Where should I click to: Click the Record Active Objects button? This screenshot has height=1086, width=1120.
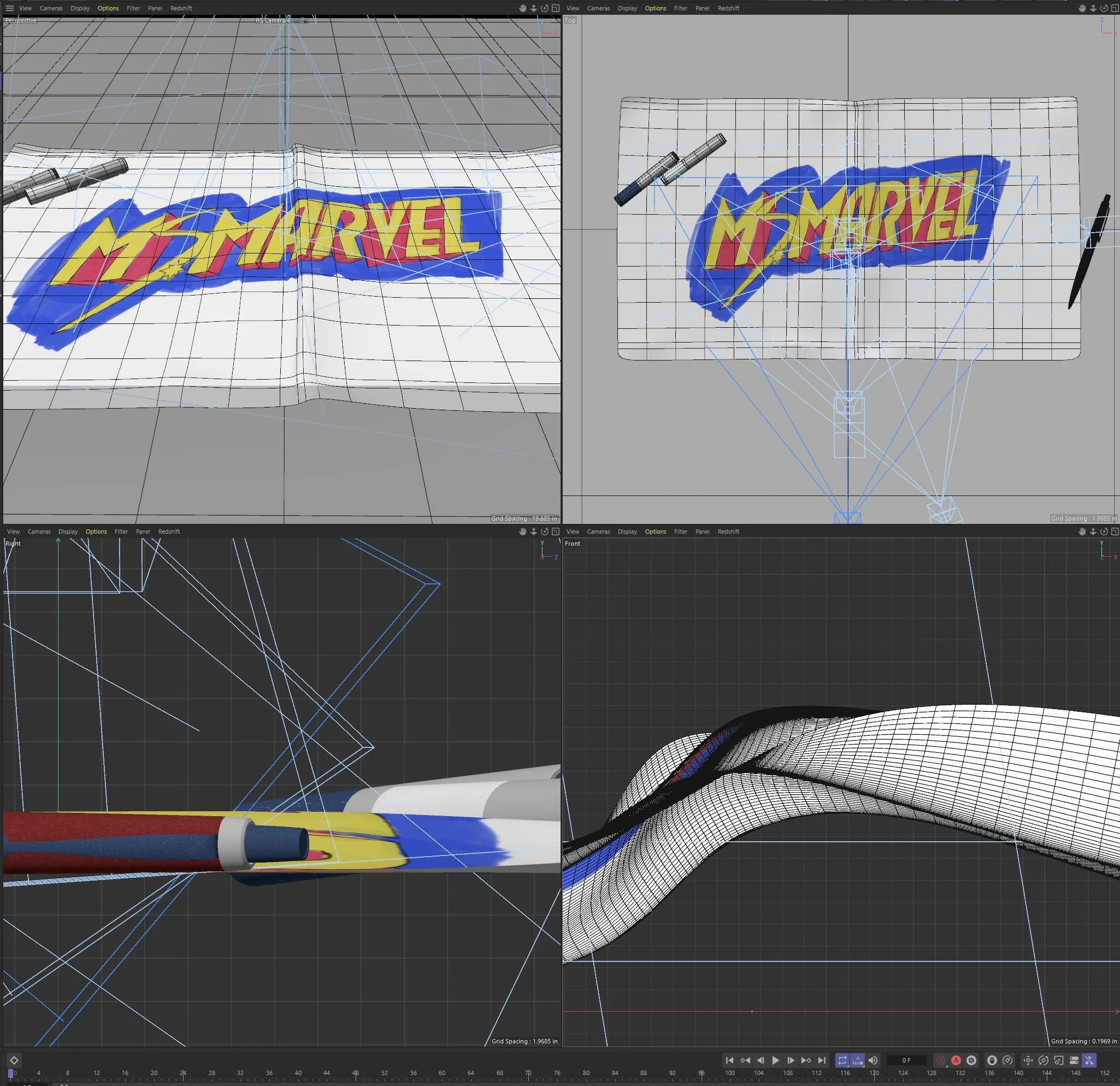(x=940, y=1060)
